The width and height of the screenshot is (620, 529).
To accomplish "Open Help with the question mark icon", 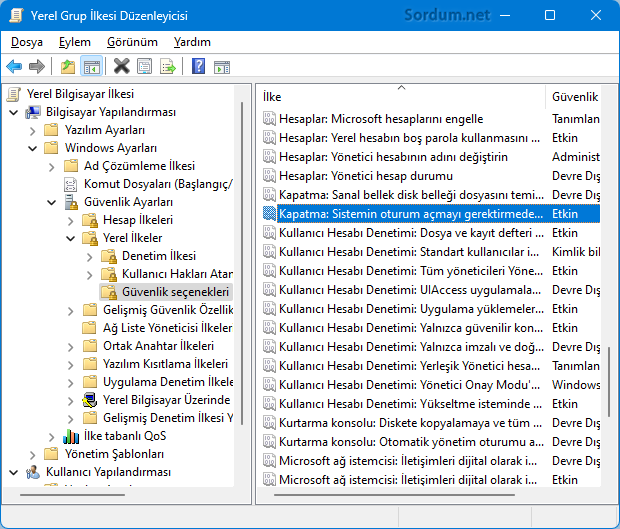I will pos(198,66).
